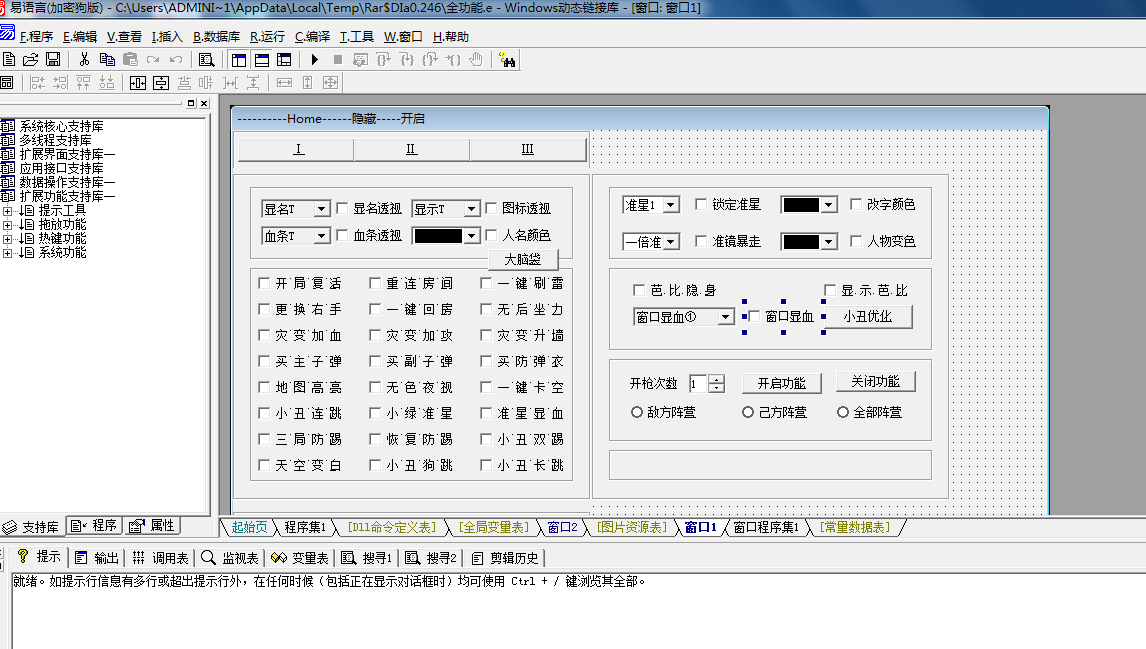Screen dimensions: 1146x649
Task: Toggle the bottom status pane layout icon
Action: (262, 59)
